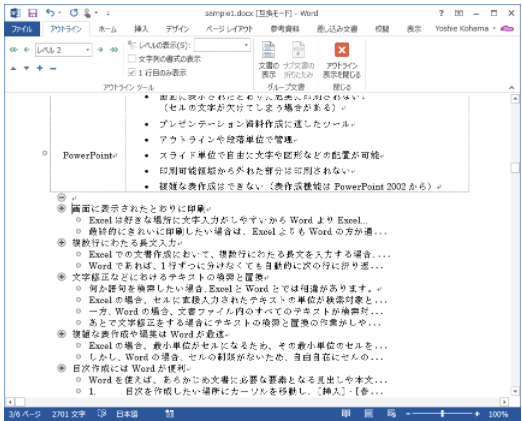Expand heading 文字修正などにおけるテキストの検索と置換 marker
The height and width of the screenshot is (421, 522).
(x=61, y=277)
